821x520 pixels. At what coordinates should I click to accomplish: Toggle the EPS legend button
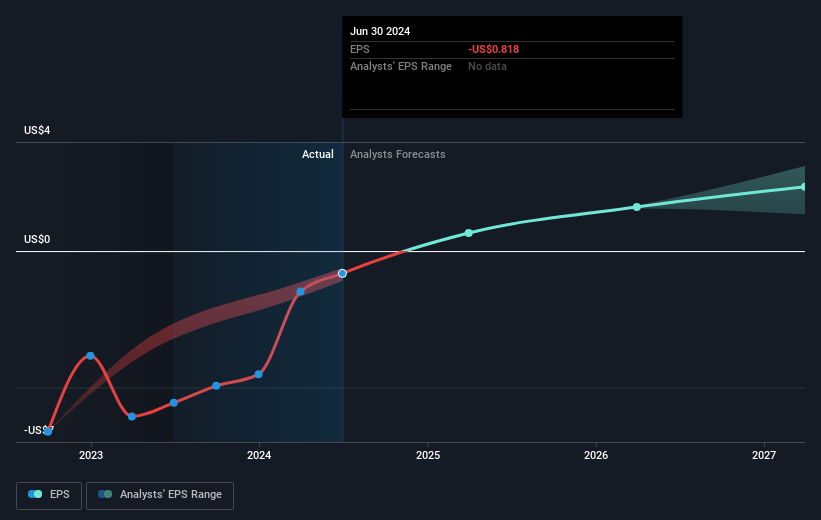(49, 495)
